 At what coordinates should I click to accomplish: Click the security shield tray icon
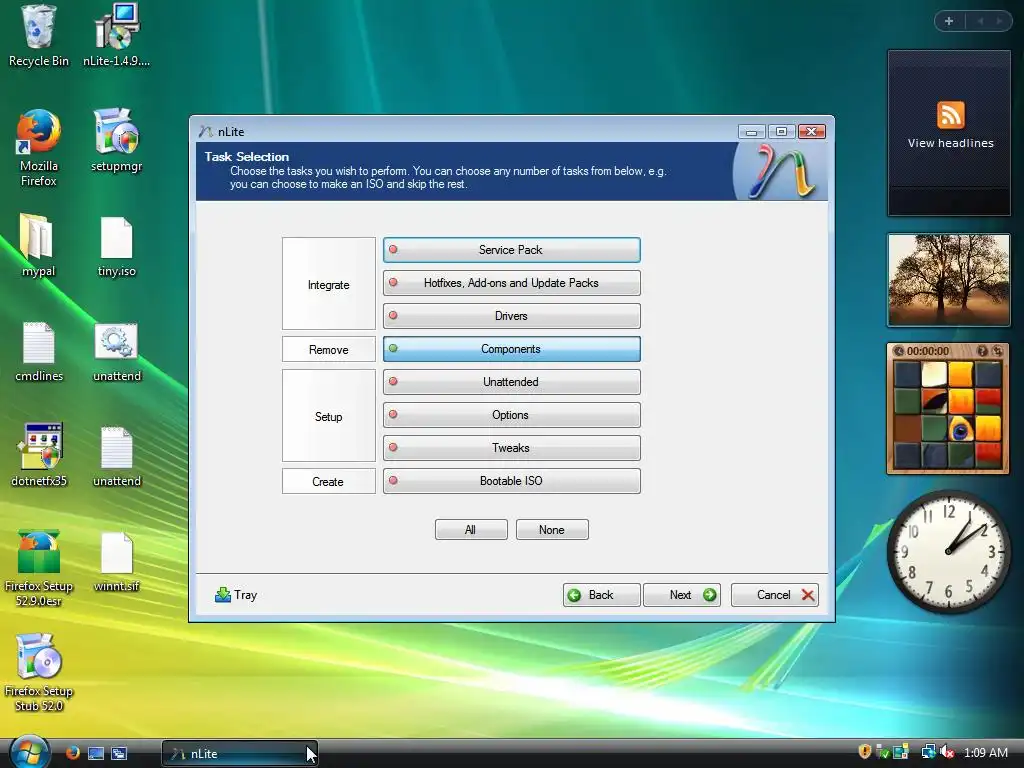pyautogui.click(x=865, y=752)
